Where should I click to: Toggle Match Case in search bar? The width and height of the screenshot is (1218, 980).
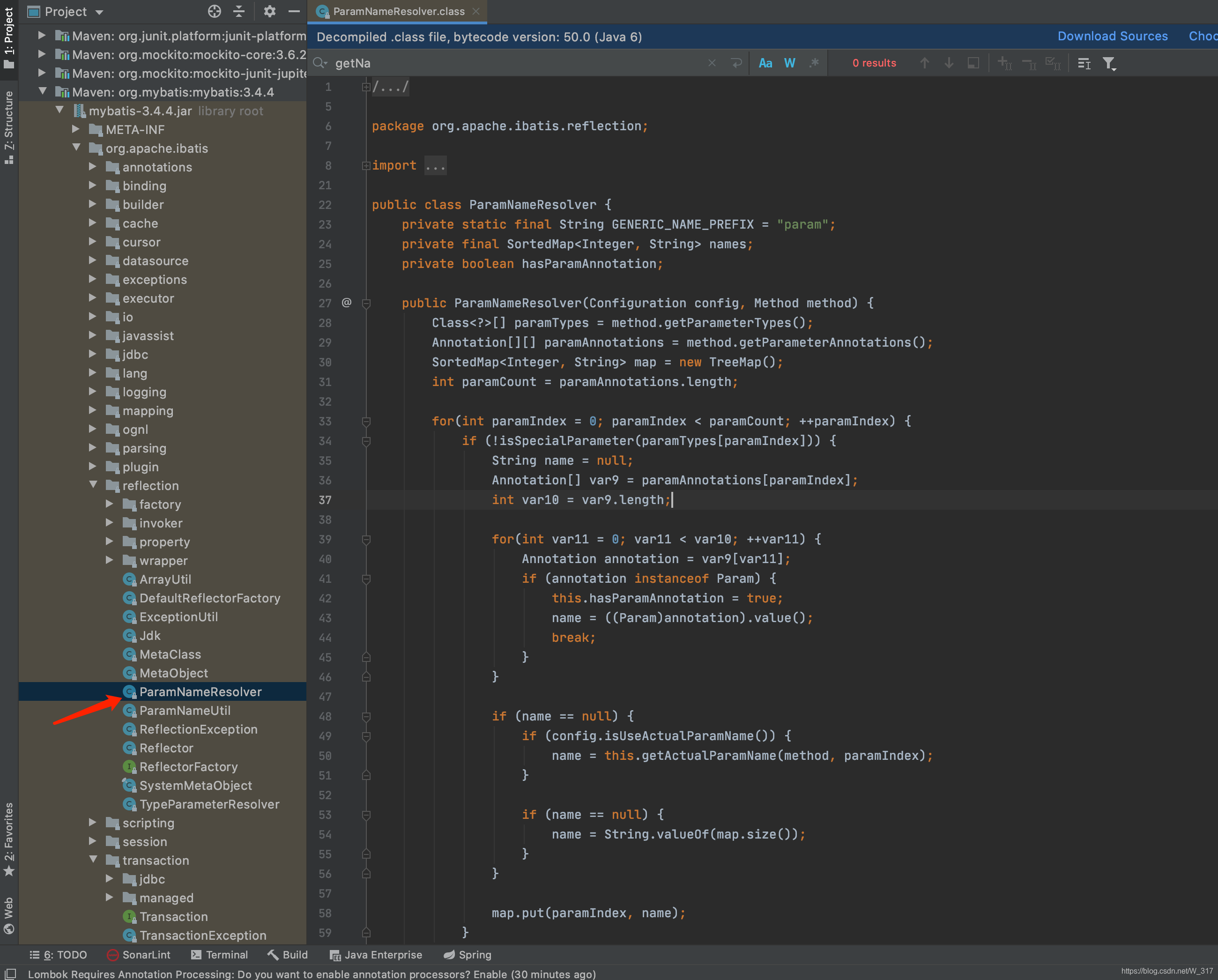tap(765, 63)
